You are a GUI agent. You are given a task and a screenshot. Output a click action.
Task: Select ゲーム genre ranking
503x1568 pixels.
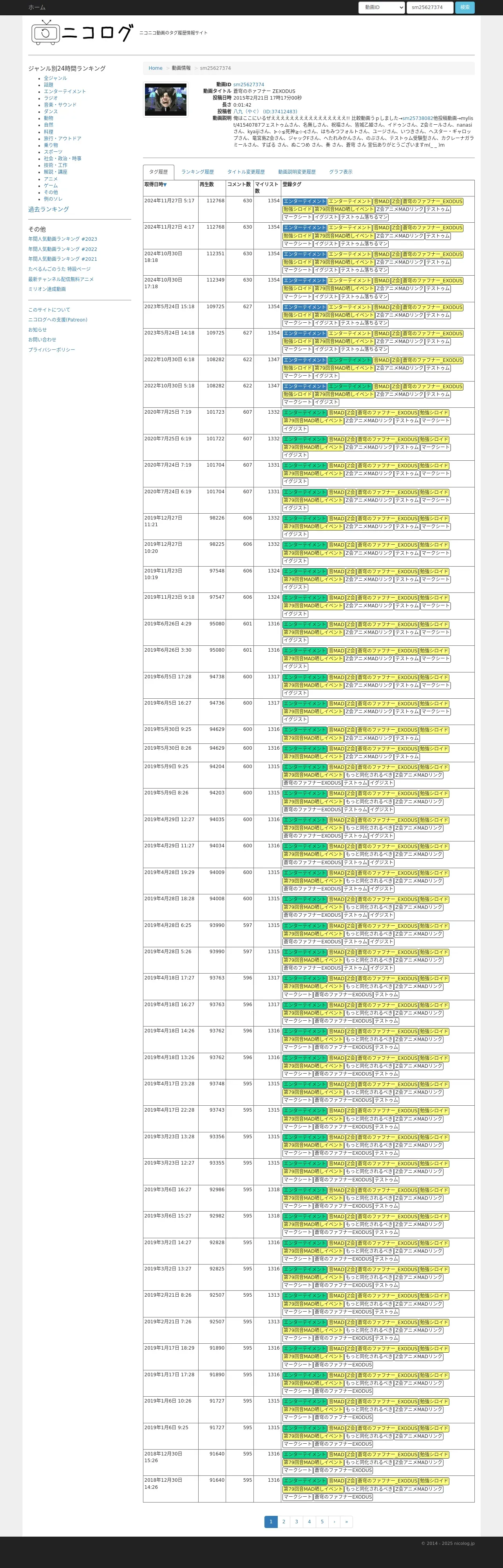pyautogui.click(x=51, y=185)
